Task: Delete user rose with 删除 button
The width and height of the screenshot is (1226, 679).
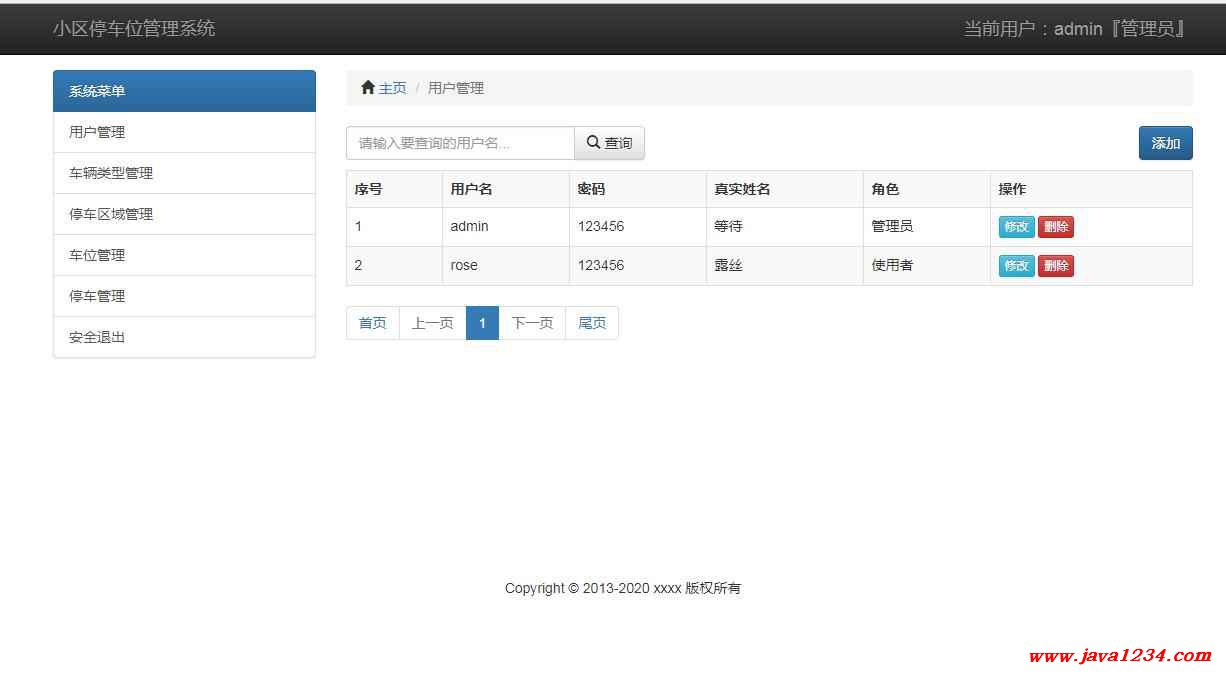Action: [1055, 266]
